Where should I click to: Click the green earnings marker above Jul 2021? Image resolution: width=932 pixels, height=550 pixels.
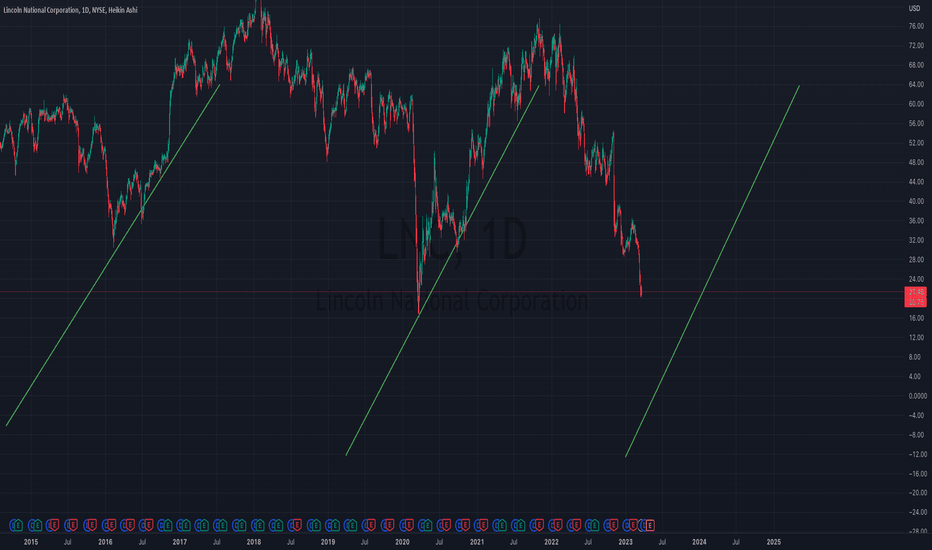click(521, 525)
